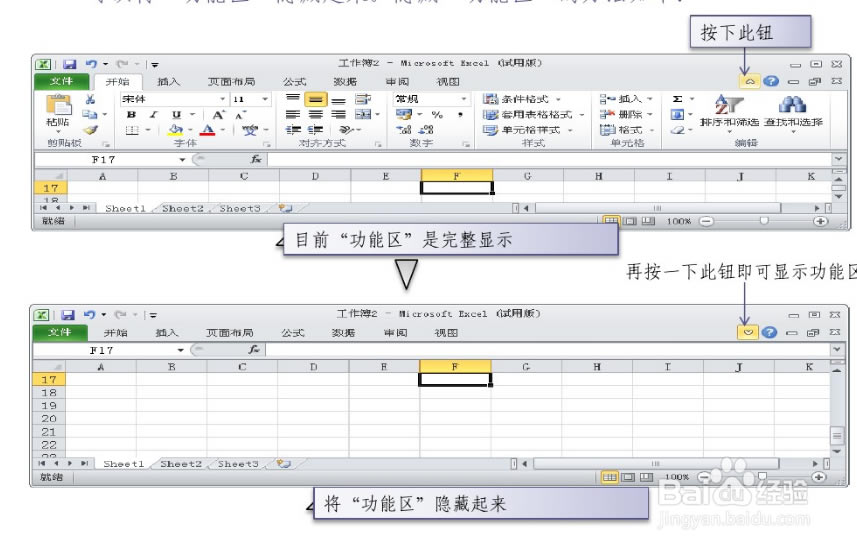Click the Cut scissors icon
Image resolution: width=857 pixels, height=548 pixels.
90,99
